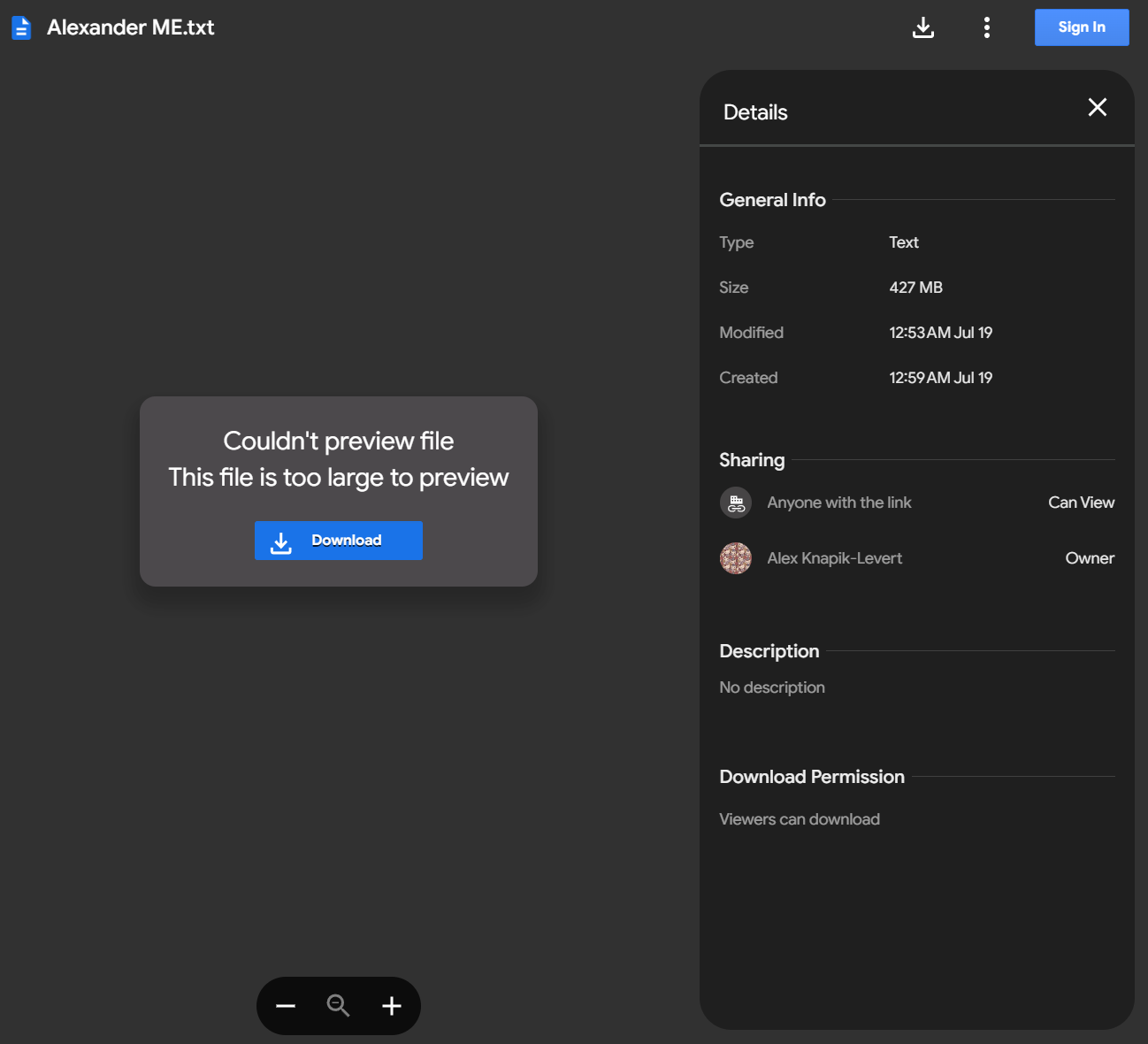Click the download icon in top header

coord(923,27)
